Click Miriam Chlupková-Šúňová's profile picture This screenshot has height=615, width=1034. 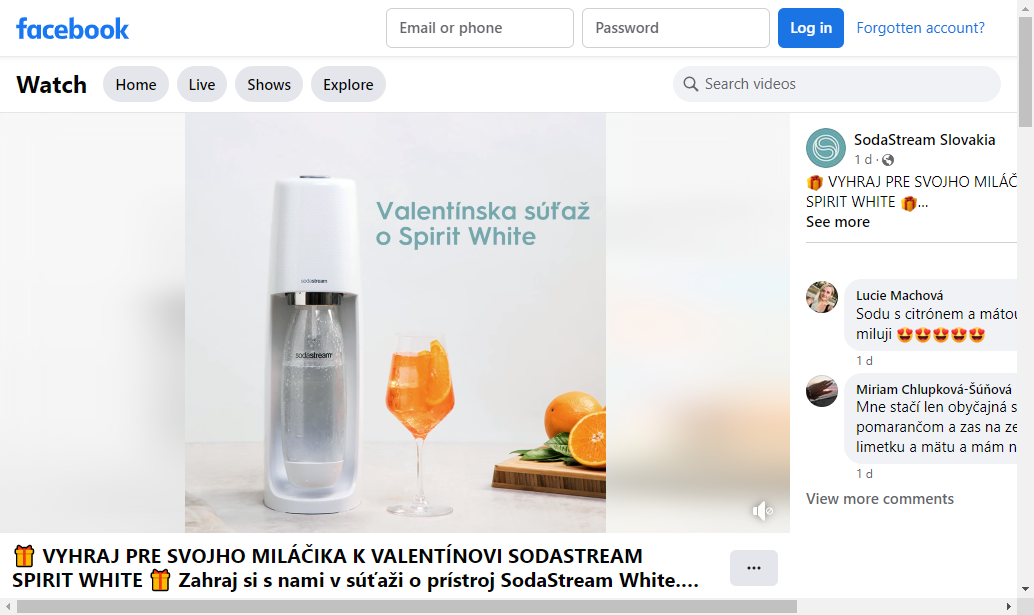[822, 391]
